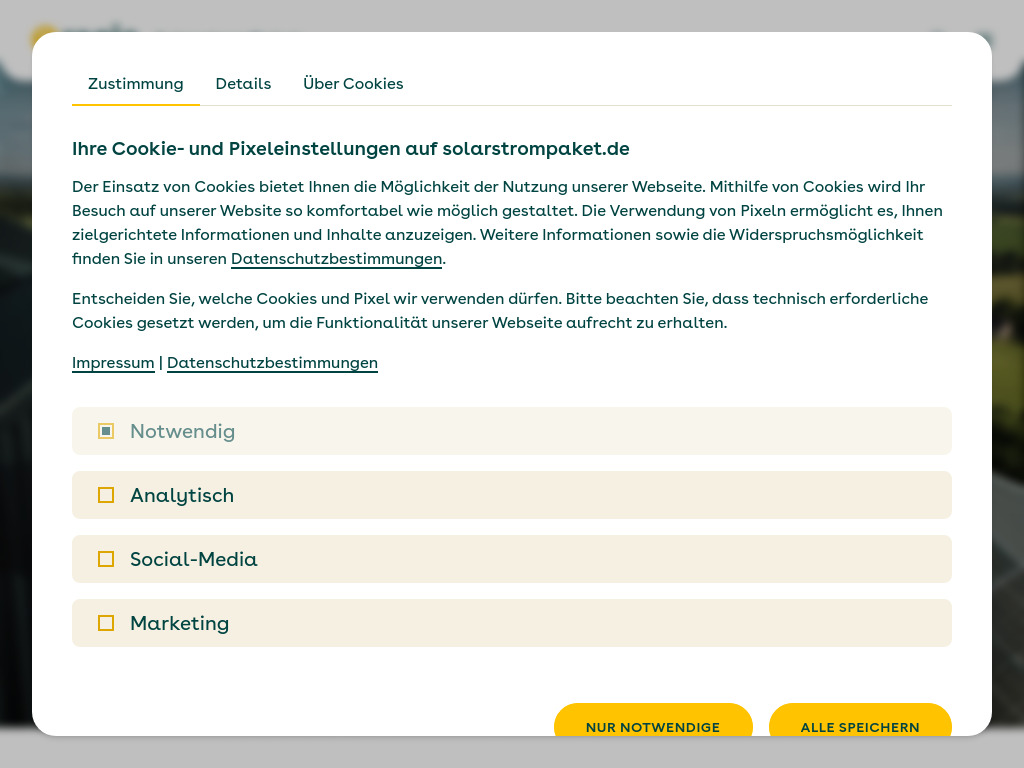Toggle Analytisch by clicking its label text

pos(182,494)
